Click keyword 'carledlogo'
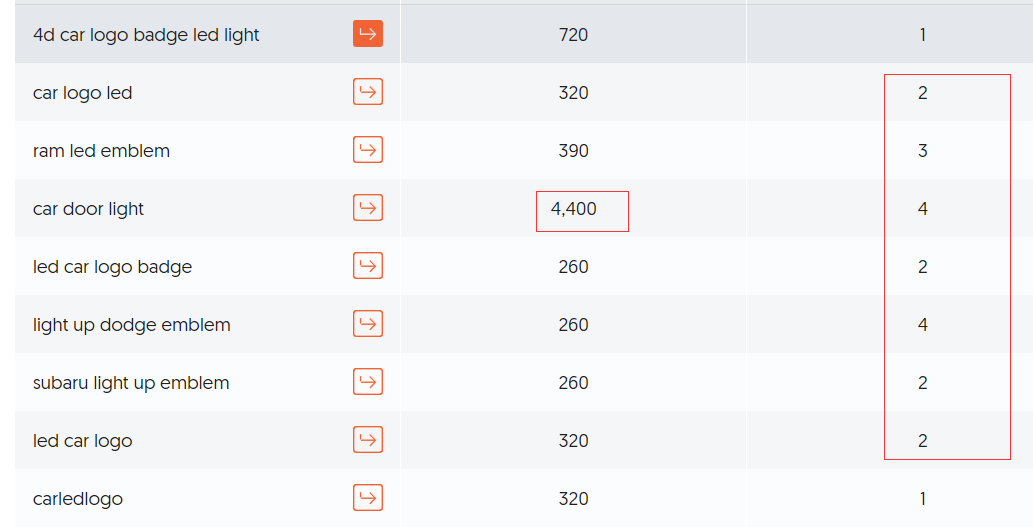1033x532 pixels. click(78, 498)
